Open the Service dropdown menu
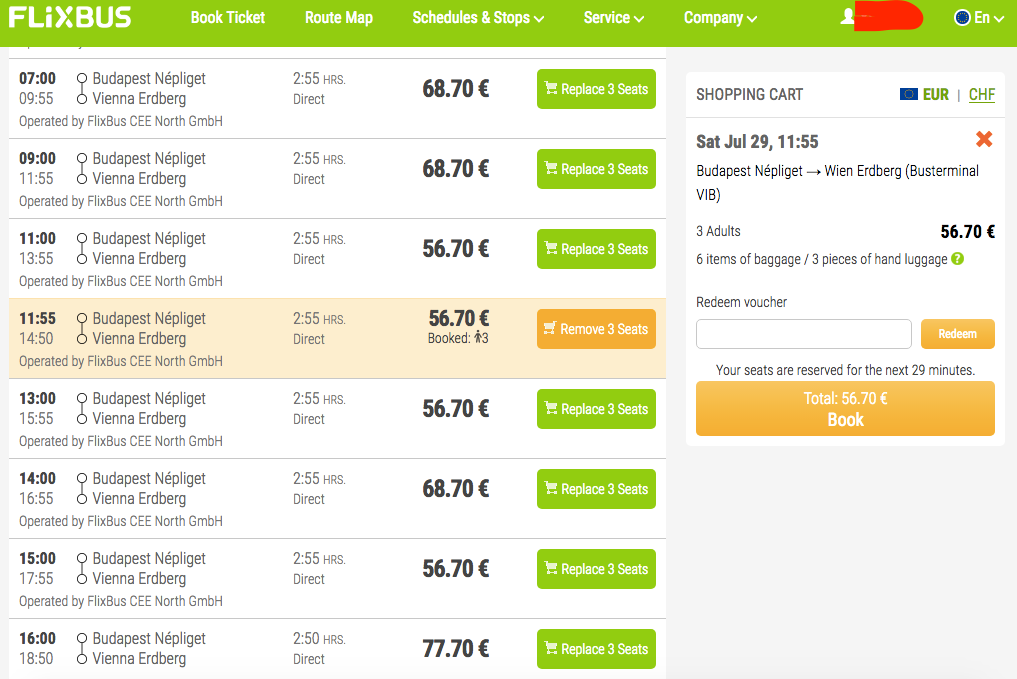1017x679 pixels. click(614, 18)
